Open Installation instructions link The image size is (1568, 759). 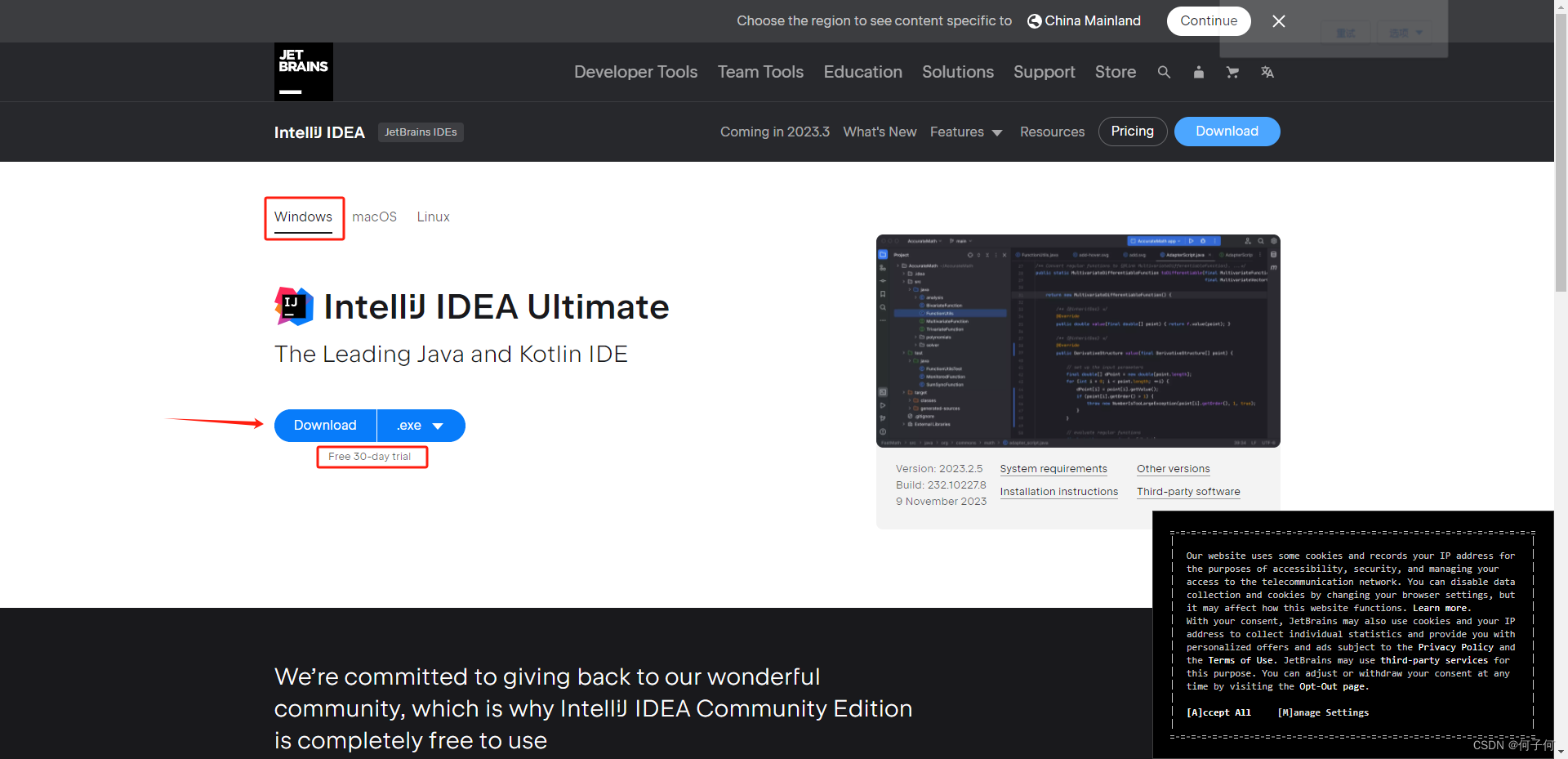click(x=1059, y=492)
